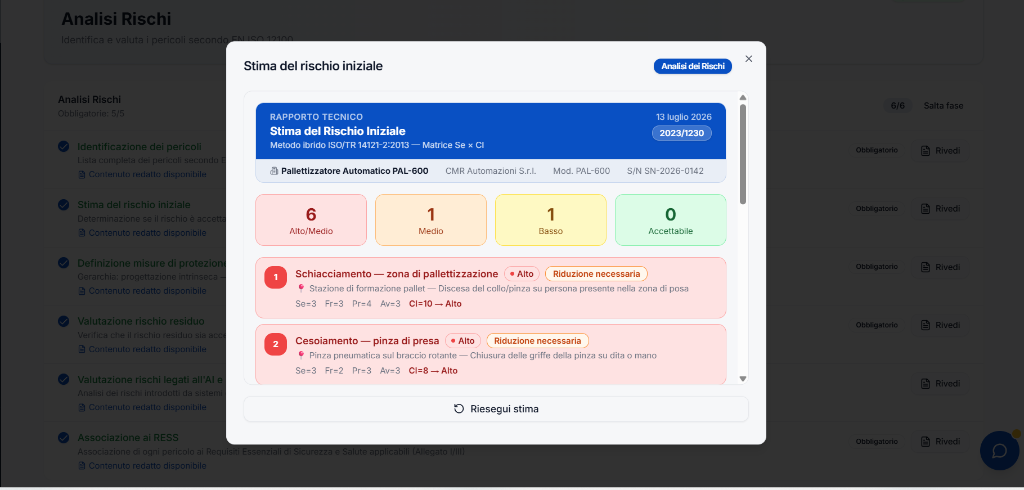
Task: Click Obbligatorio tag for Associazione ai RESS
Action: (x=876, y=442)
